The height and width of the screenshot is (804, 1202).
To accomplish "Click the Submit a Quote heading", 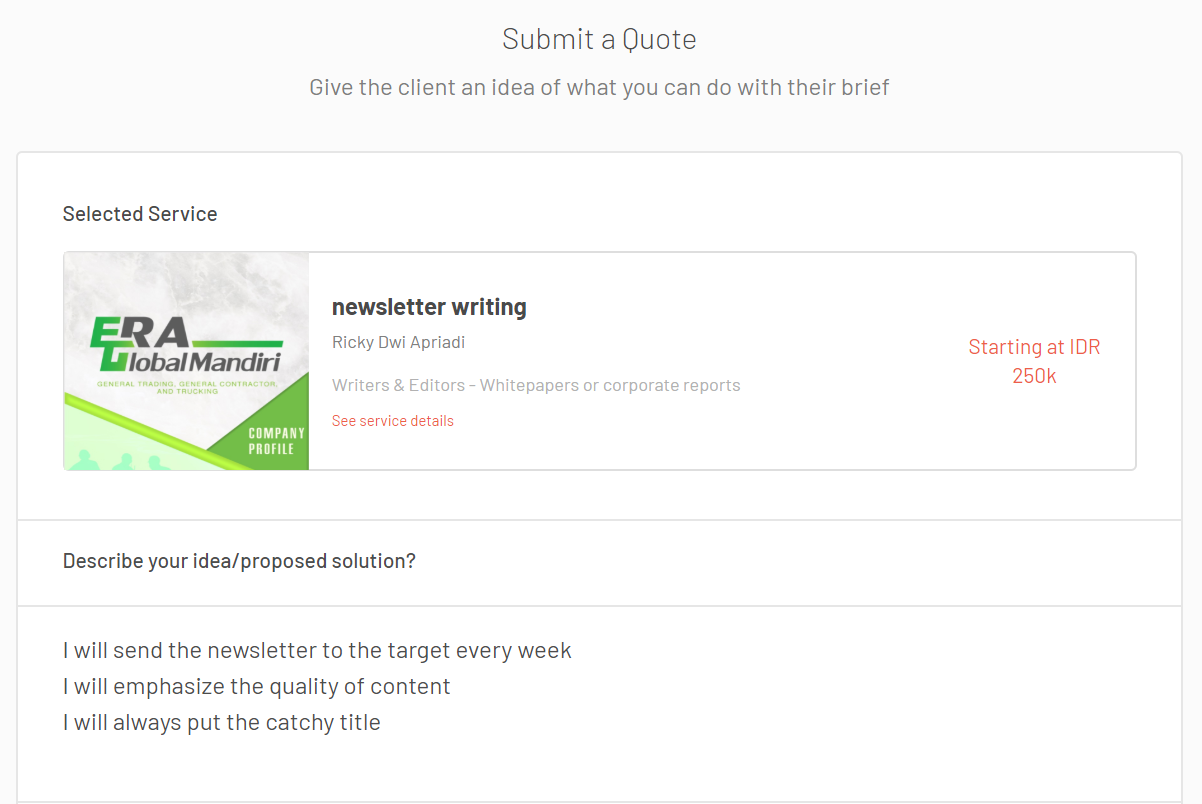I will [x=599, y=39].
